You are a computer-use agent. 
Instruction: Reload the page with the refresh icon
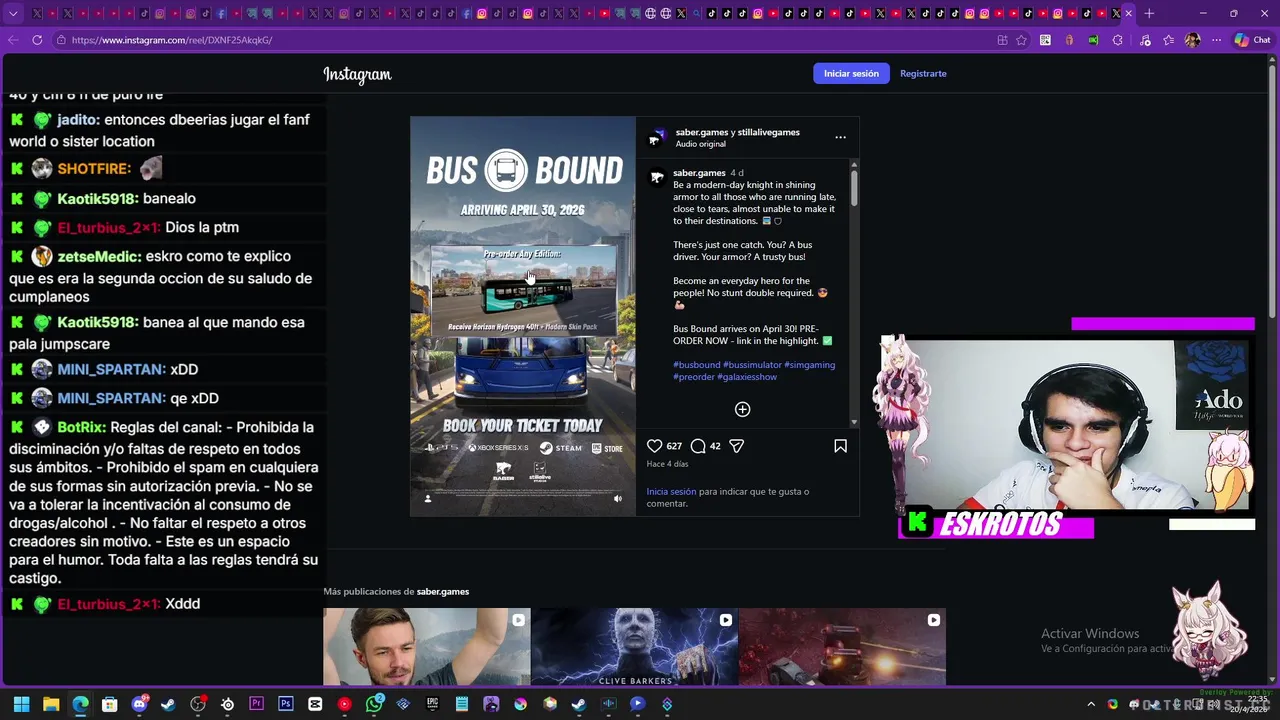(37, 40)
